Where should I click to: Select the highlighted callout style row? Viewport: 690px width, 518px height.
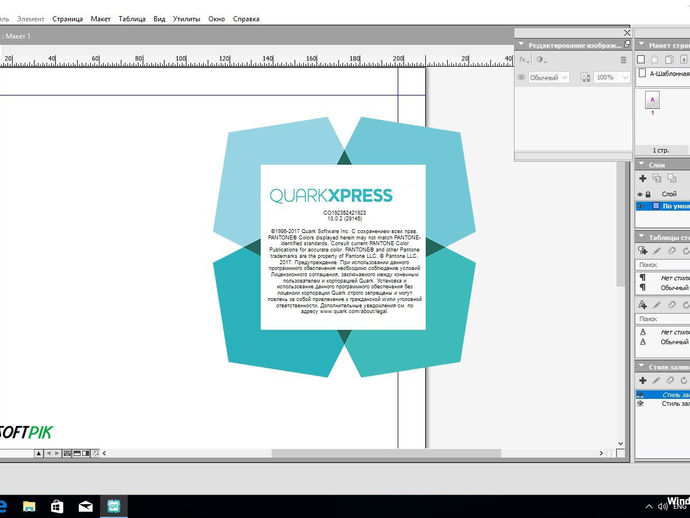coord(663,395)
